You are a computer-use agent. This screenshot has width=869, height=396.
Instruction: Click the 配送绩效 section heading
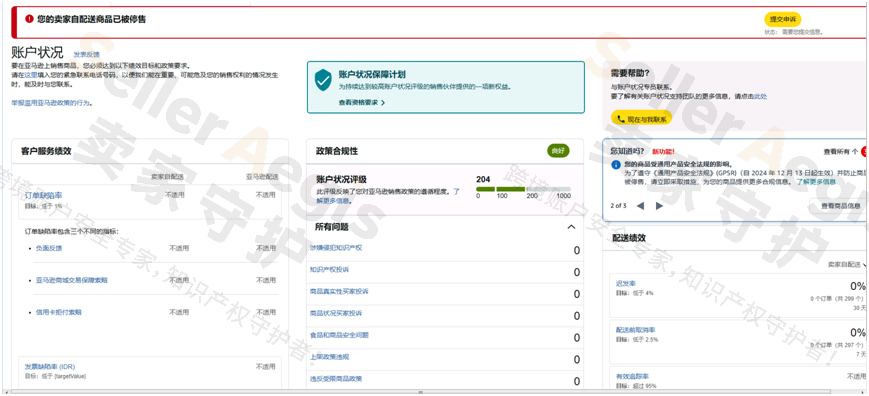pos(629,238)
